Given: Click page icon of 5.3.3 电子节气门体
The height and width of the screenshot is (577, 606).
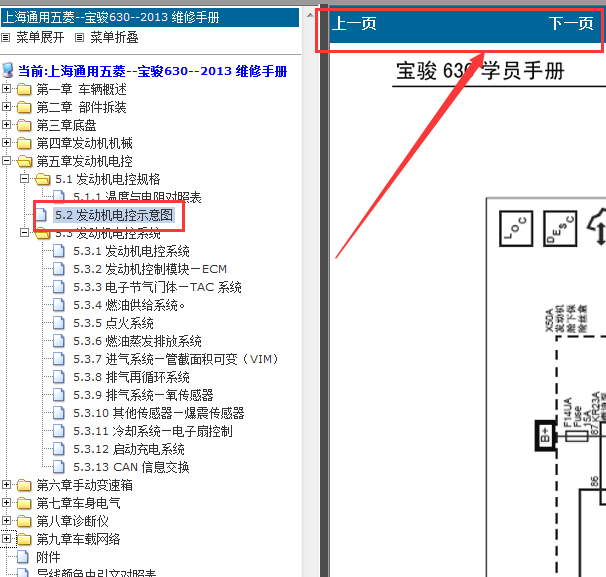Looking at the screenshot, I should pyautogui.click(x=59, y=287).
